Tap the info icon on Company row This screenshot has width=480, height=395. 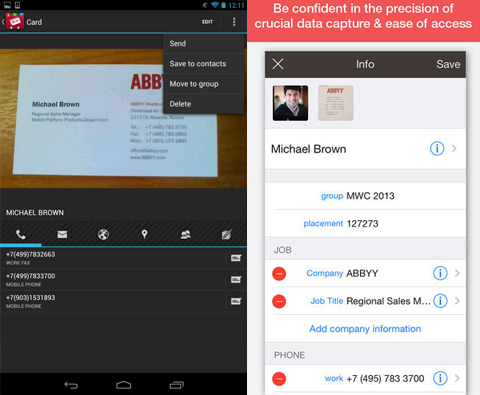(x=440, y=273)
